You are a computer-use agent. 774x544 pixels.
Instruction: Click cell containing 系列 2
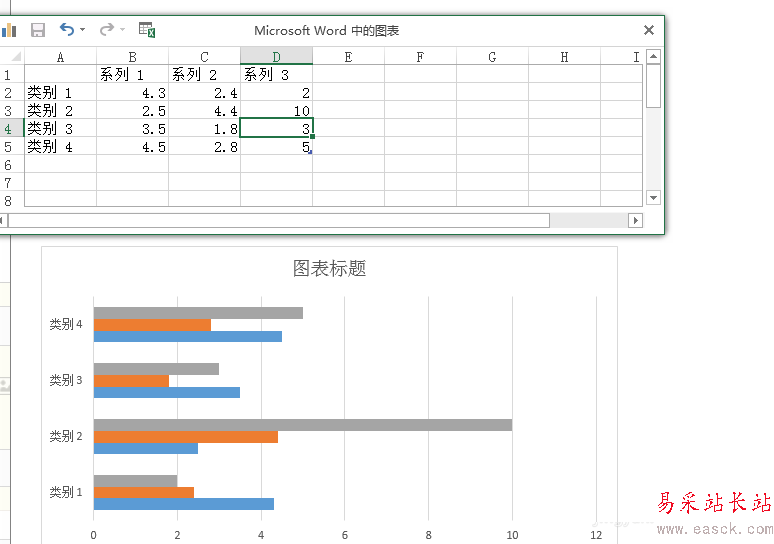(204, 75)
